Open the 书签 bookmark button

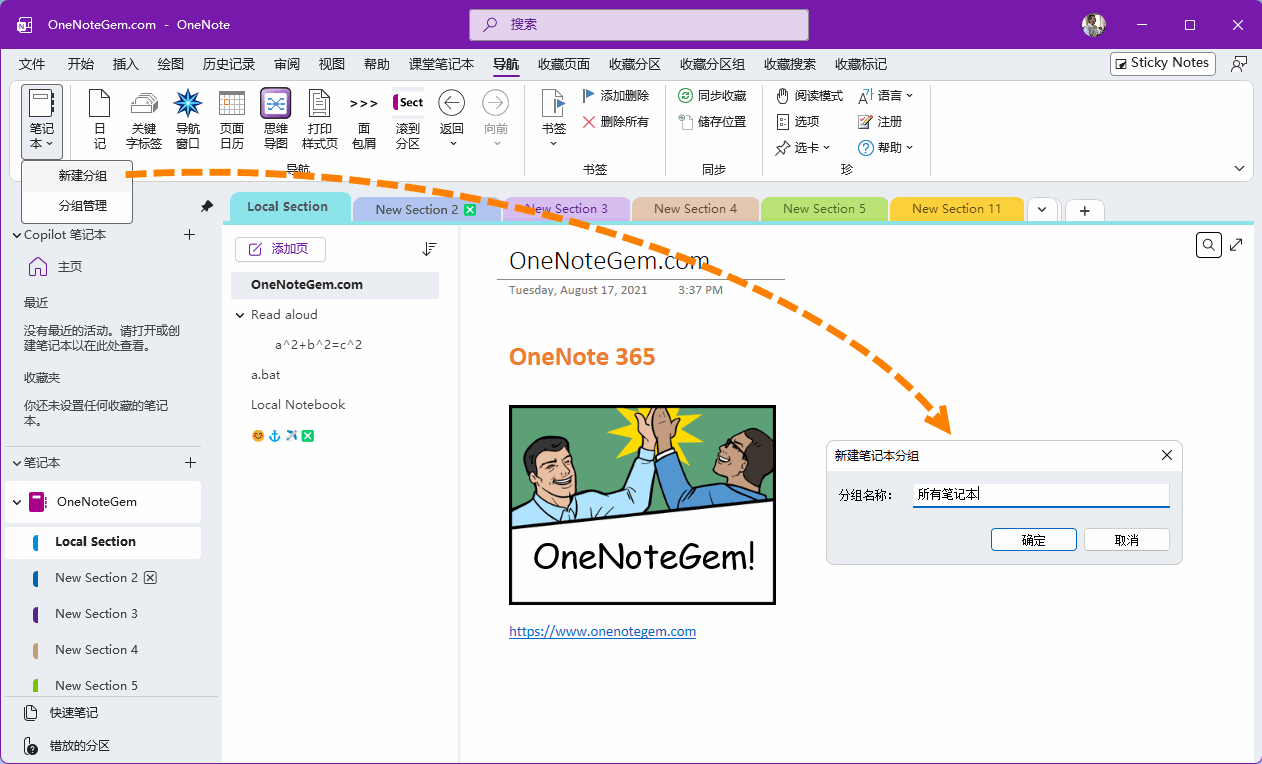pos(554,120)
